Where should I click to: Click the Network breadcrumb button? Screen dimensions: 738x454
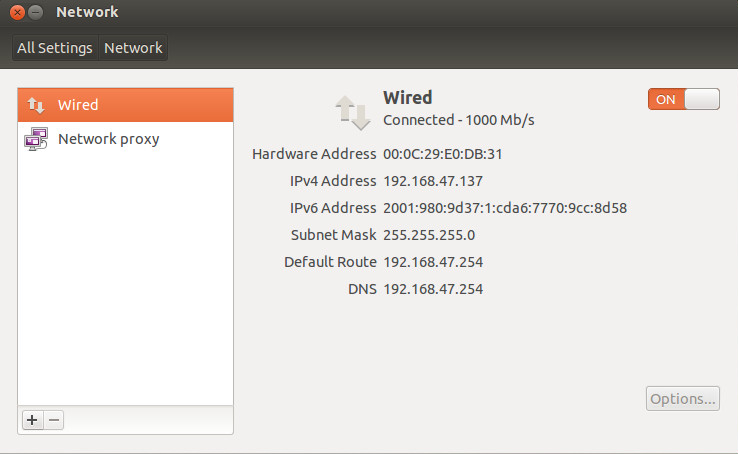[x=133, y=48]
